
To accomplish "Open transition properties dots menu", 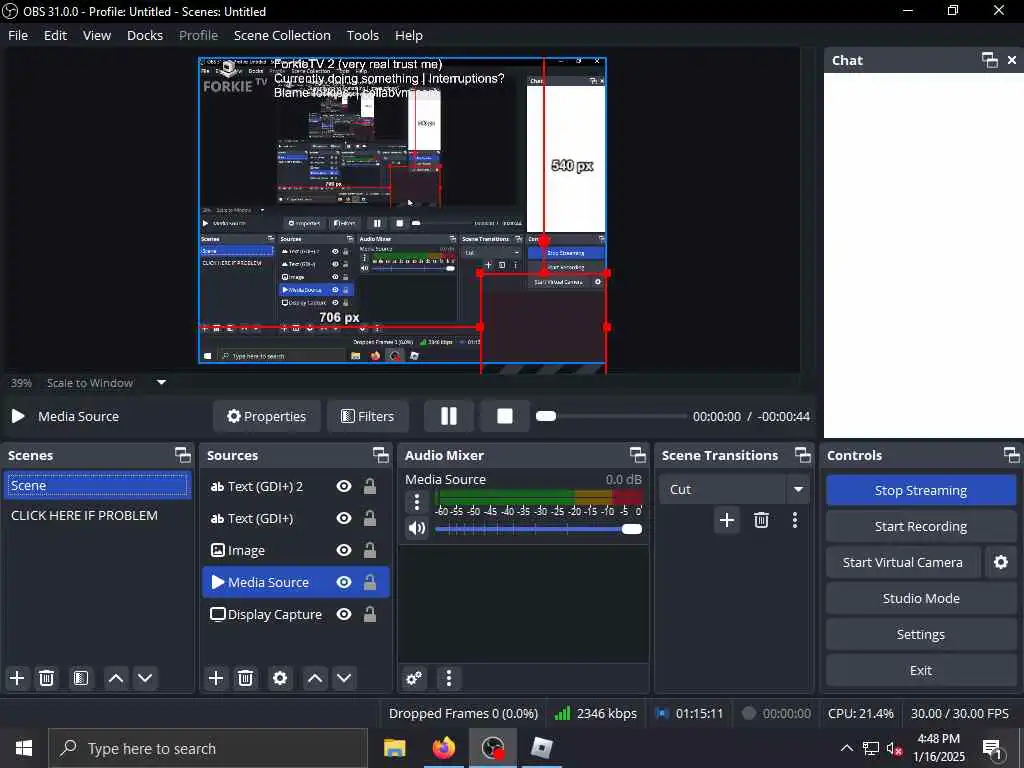I will tap(795, 520).
